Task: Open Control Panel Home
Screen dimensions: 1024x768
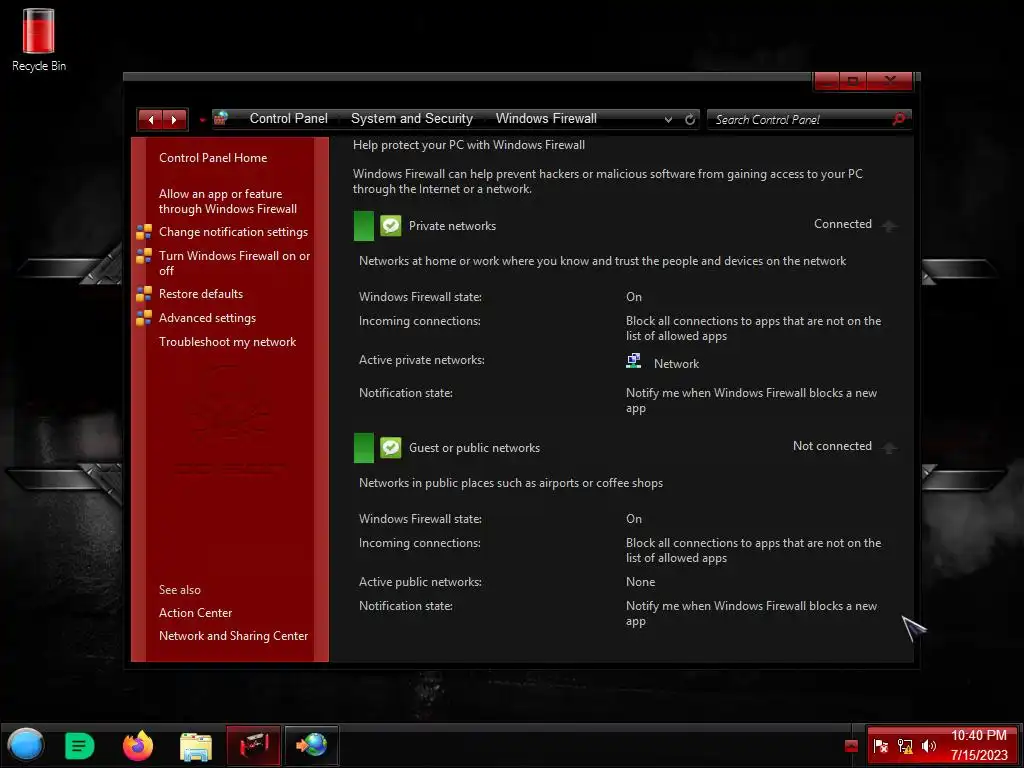Action: (213, 157)
